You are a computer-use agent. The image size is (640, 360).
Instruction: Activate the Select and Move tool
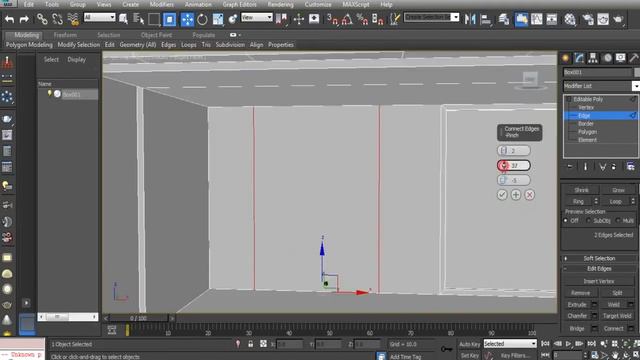[x=187, y=19]
